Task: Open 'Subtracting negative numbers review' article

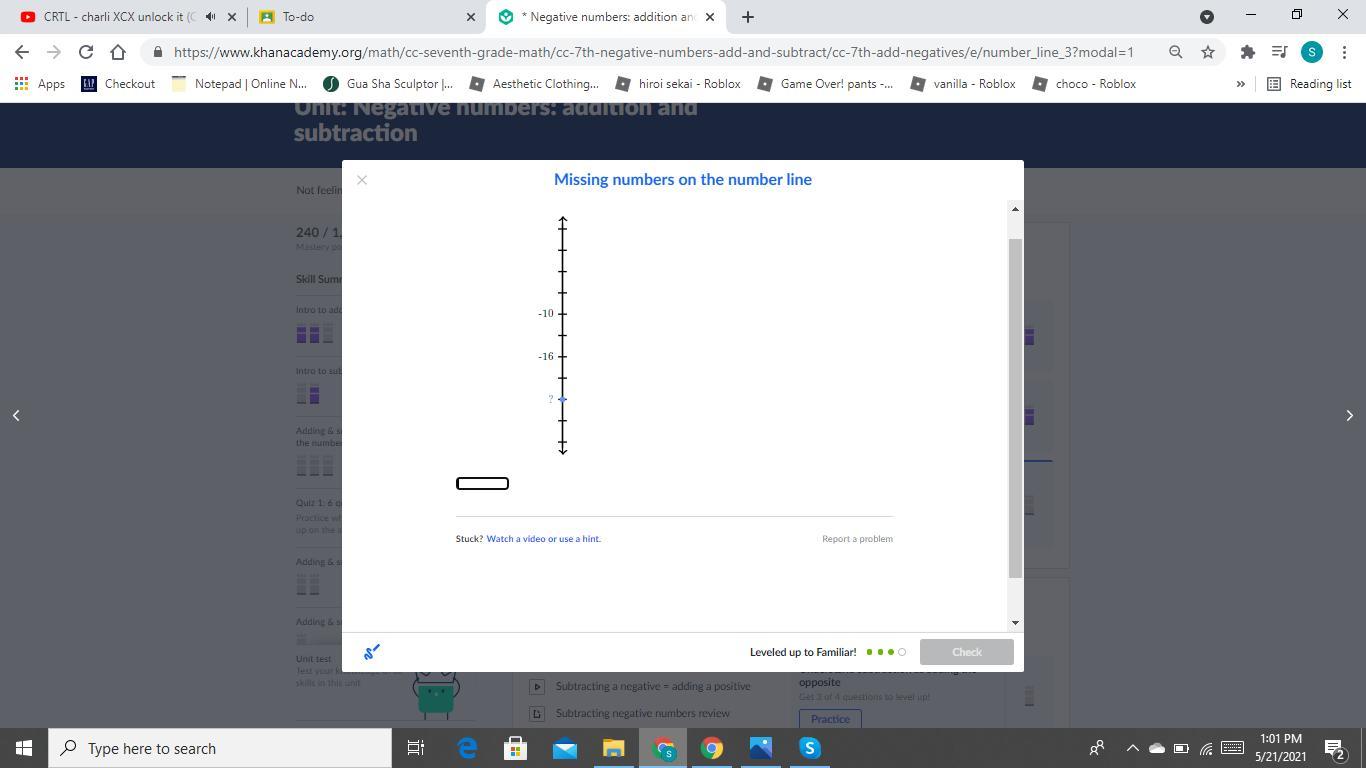Action: [643, 713]
